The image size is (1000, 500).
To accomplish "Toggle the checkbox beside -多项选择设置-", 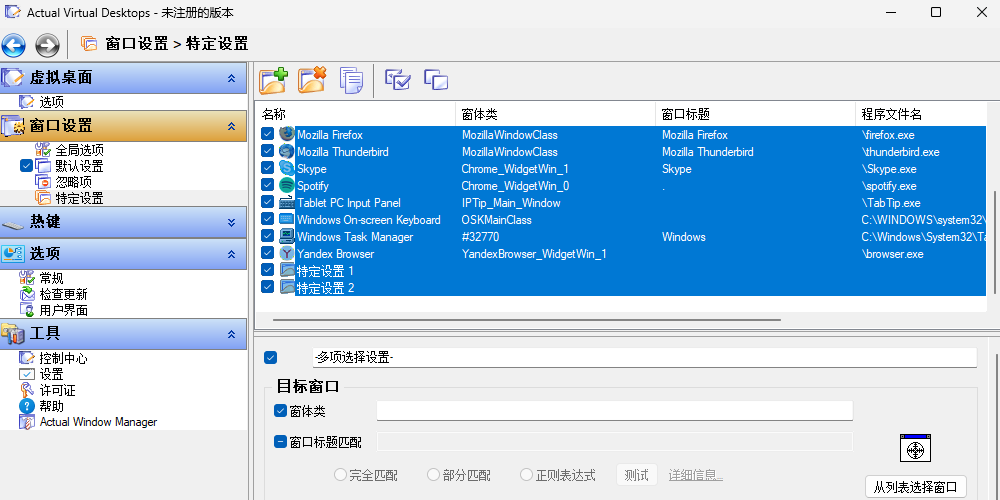I will click(270, 358).
